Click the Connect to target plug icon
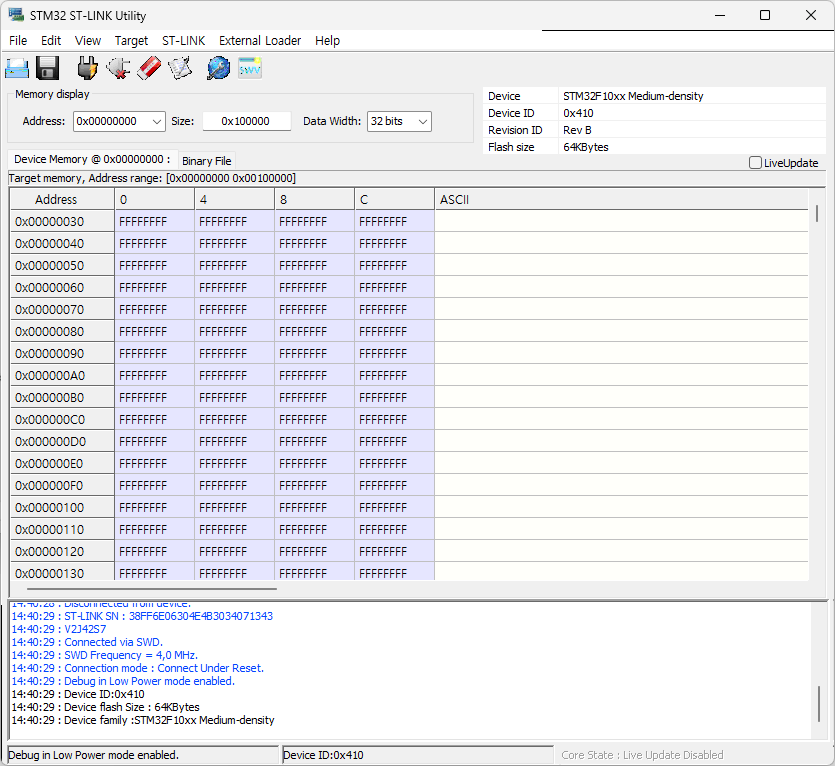The height and width of the screenshot is (766, 835). (87, 68)
